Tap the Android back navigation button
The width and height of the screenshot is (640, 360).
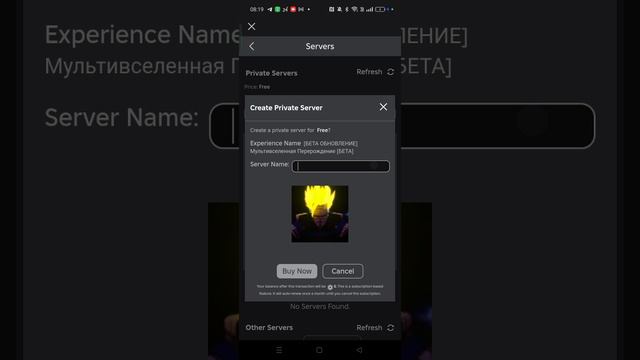pos(359,350)
